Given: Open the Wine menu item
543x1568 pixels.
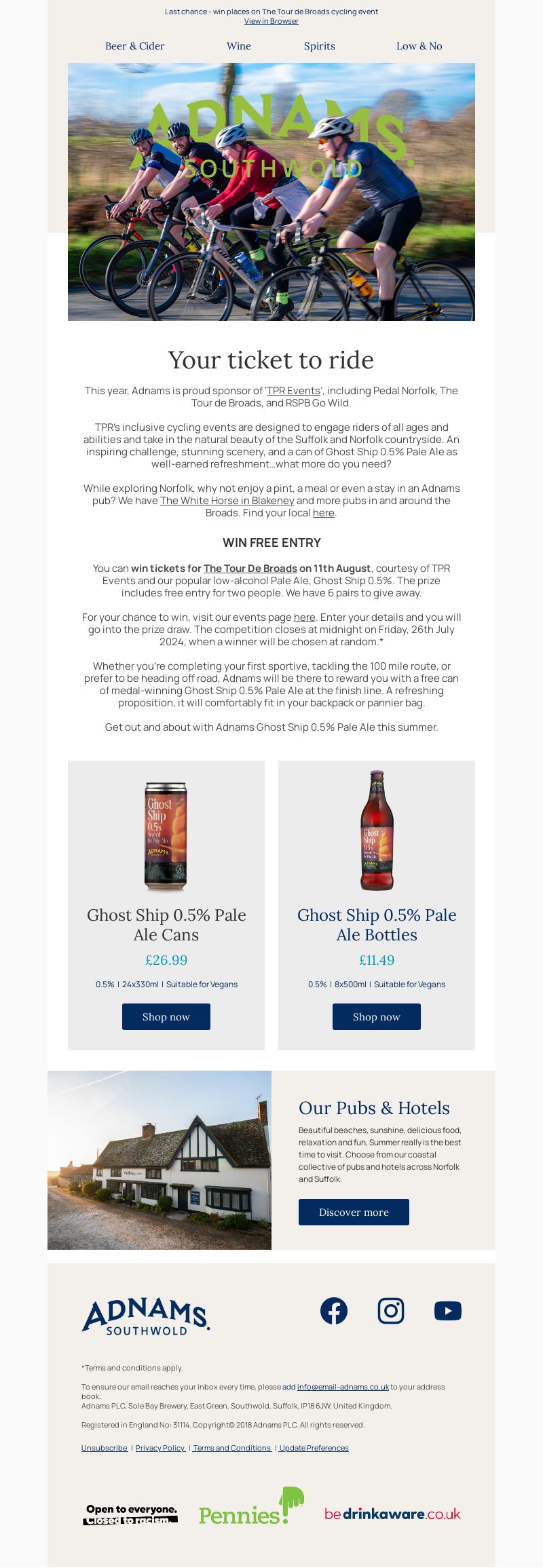Looking at the screenshot, I should 239,46.
